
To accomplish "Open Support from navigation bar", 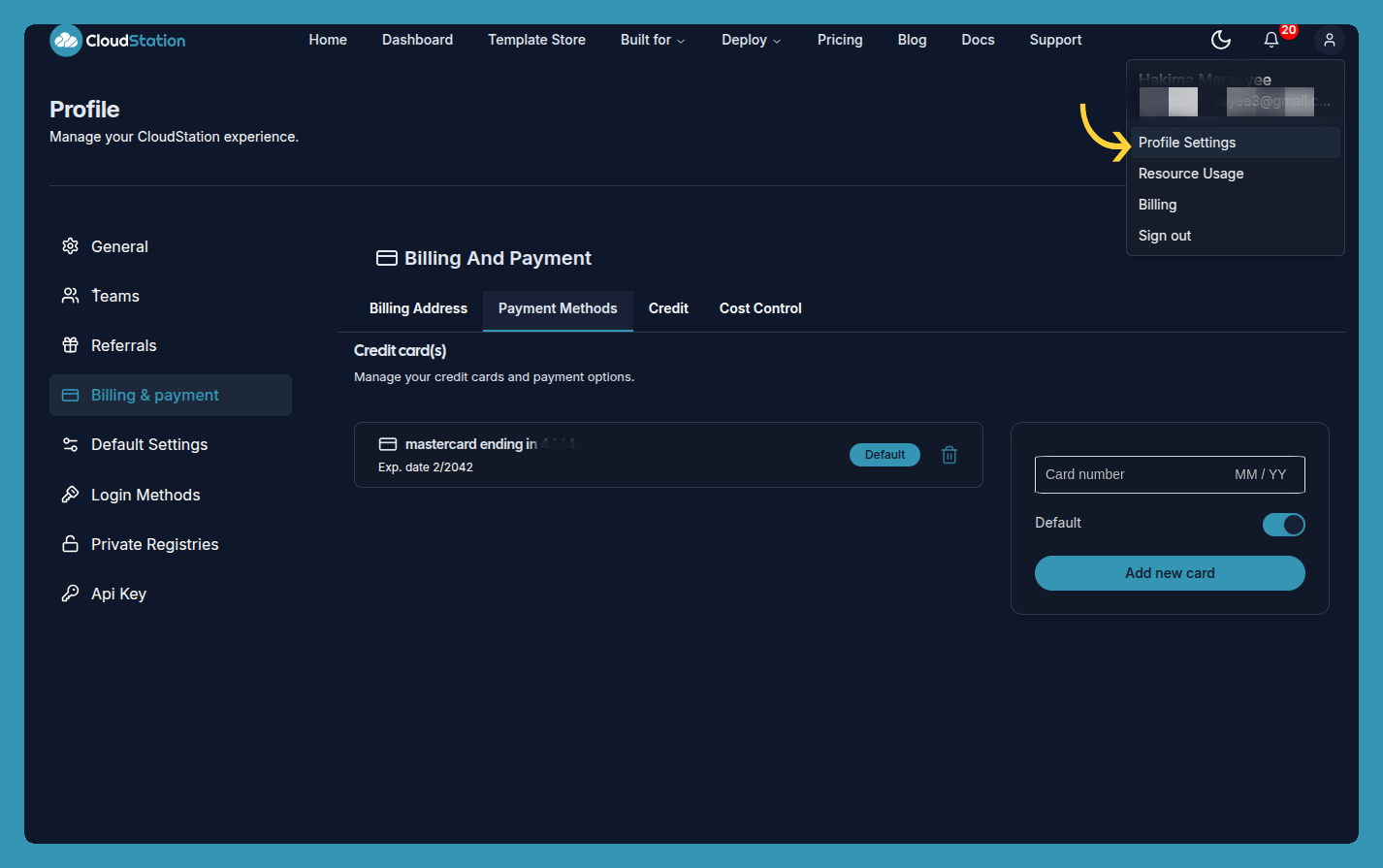I will coord(1055,40).
